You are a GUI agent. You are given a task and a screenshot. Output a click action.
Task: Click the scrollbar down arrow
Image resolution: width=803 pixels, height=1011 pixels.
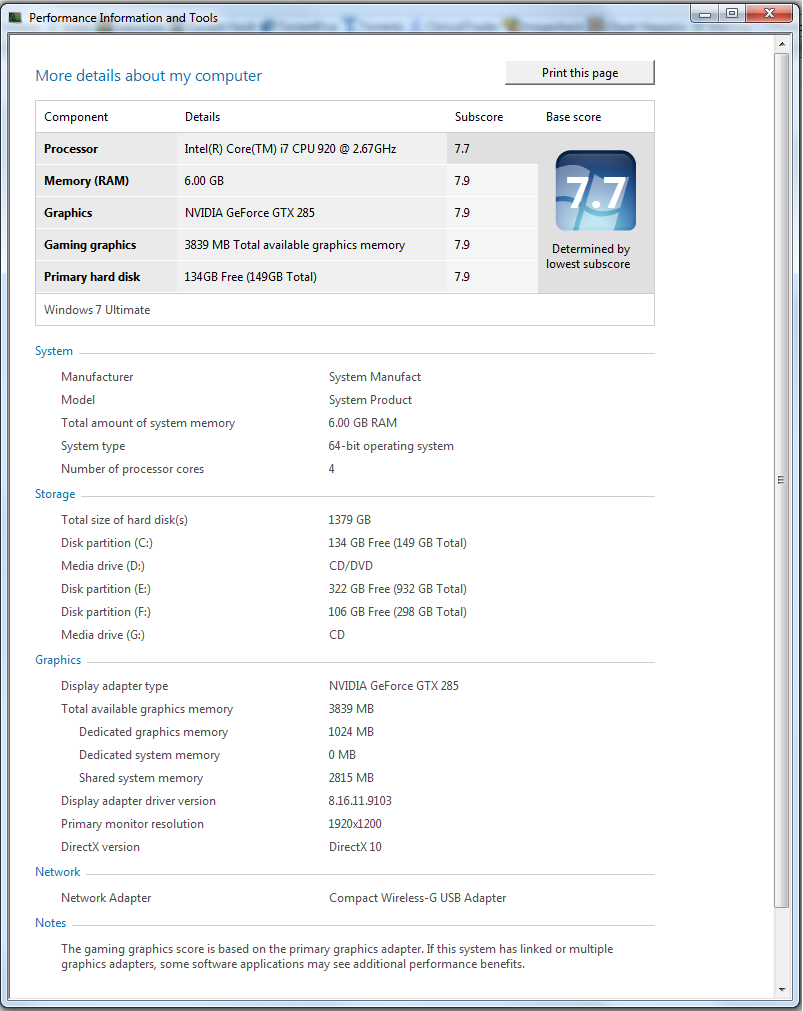click(782, 989)
